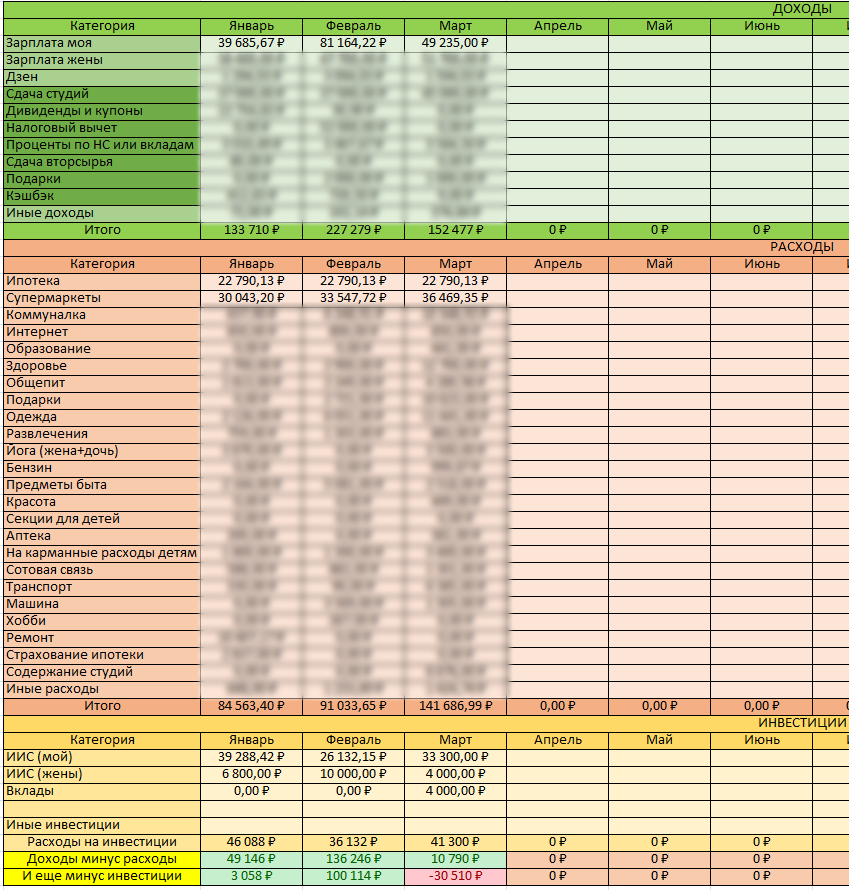849x890 pixels.
Task: Select income total 133 710 ₽
Action: 251,230
